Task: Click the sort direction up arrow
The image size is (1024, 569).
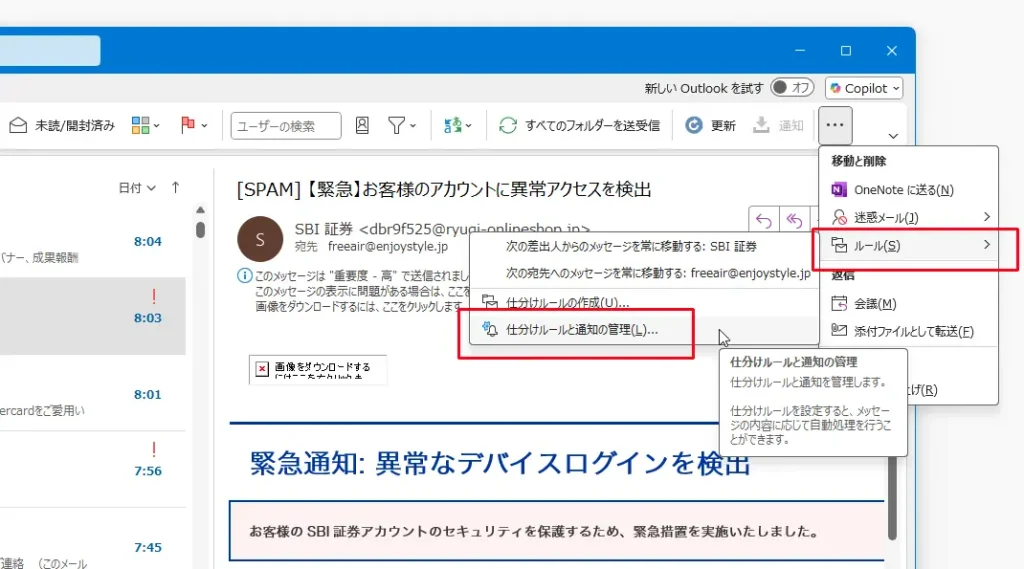Action: pos(175,187)
